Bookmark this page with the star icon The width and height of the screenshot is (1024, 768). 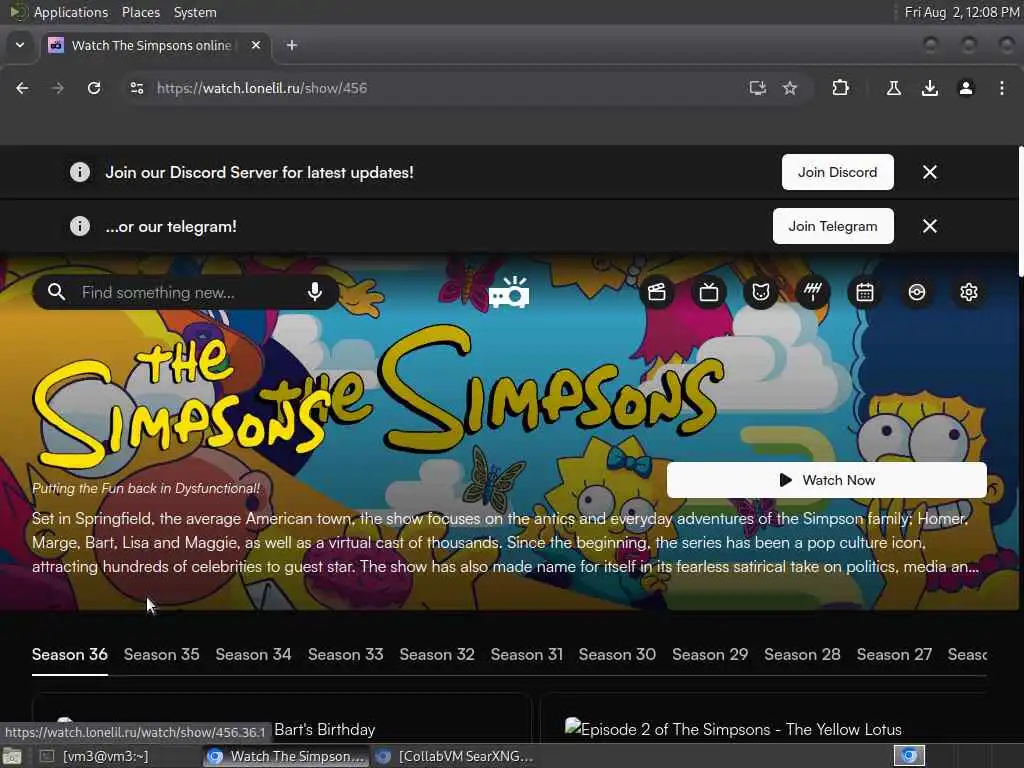pyautogui.click(x=790, y=88)
